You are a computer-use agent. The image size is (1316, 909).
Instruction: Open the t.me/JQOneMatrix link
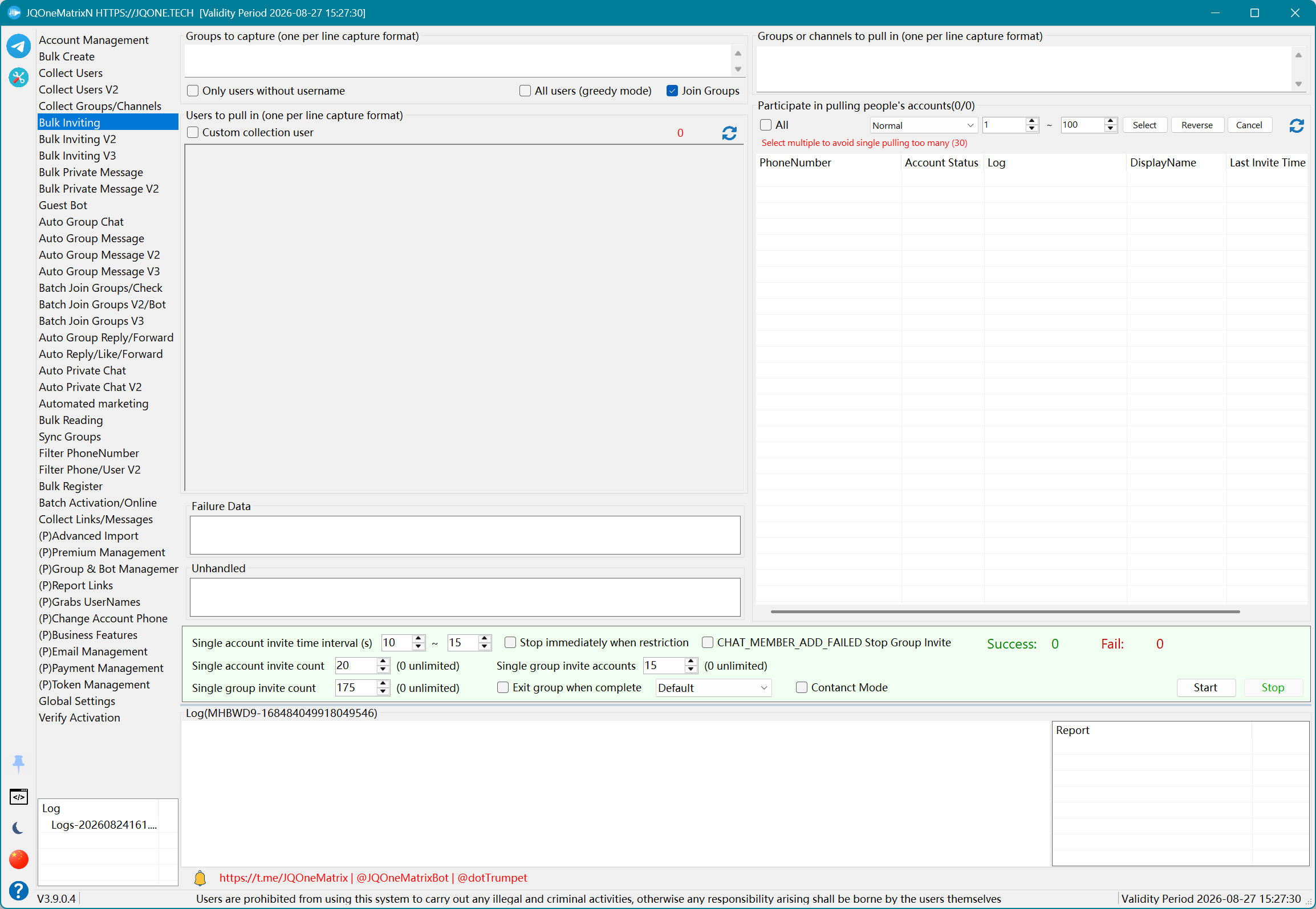[x=283, y=878]
